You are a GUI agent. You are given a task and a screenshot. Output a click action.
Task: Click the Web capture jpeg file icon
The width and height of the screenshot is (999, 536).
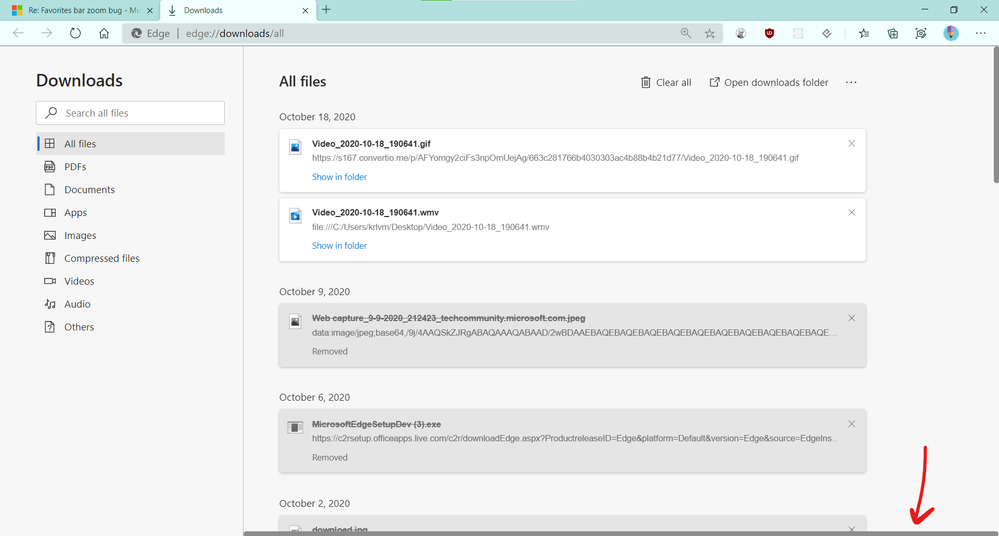pyautogui.click(x=295, y=322)
